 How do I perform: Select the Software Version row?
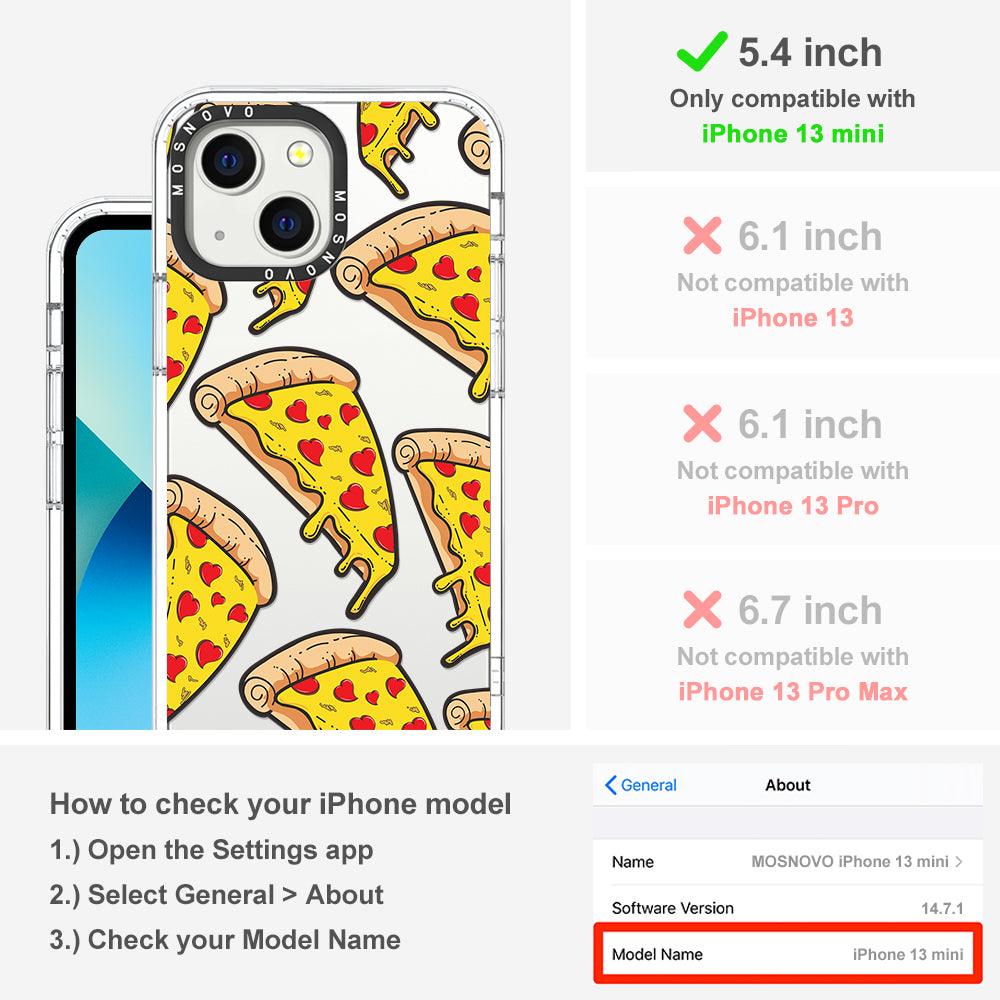pos(788,908)
